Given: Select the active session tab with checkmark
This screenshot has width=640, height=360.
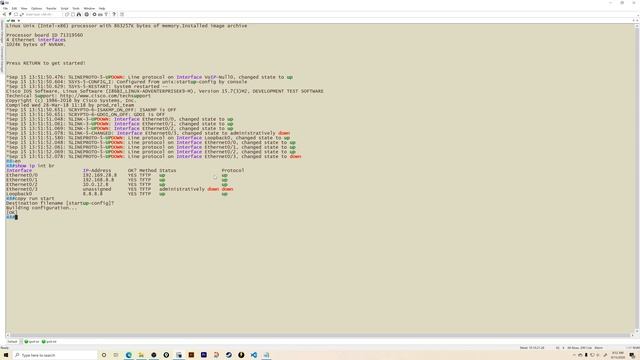Looking at the screenshot, I should (13, 20).
